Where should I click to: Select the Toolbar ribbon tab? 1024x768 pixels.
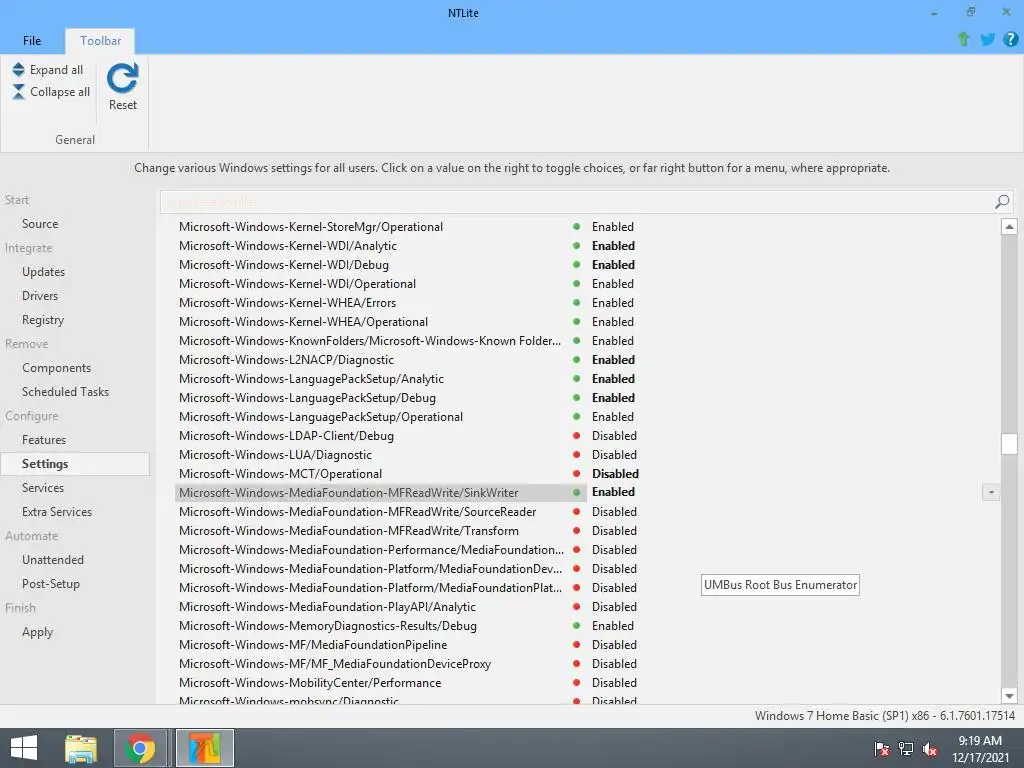101,40
